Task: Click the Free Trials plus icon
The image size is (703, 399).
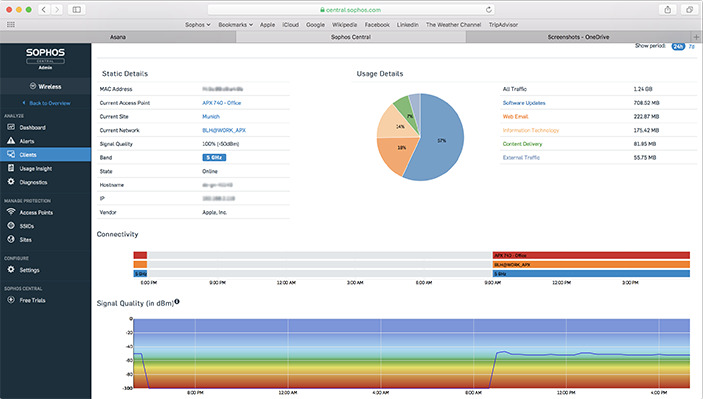Action: (x=11, y=299)
